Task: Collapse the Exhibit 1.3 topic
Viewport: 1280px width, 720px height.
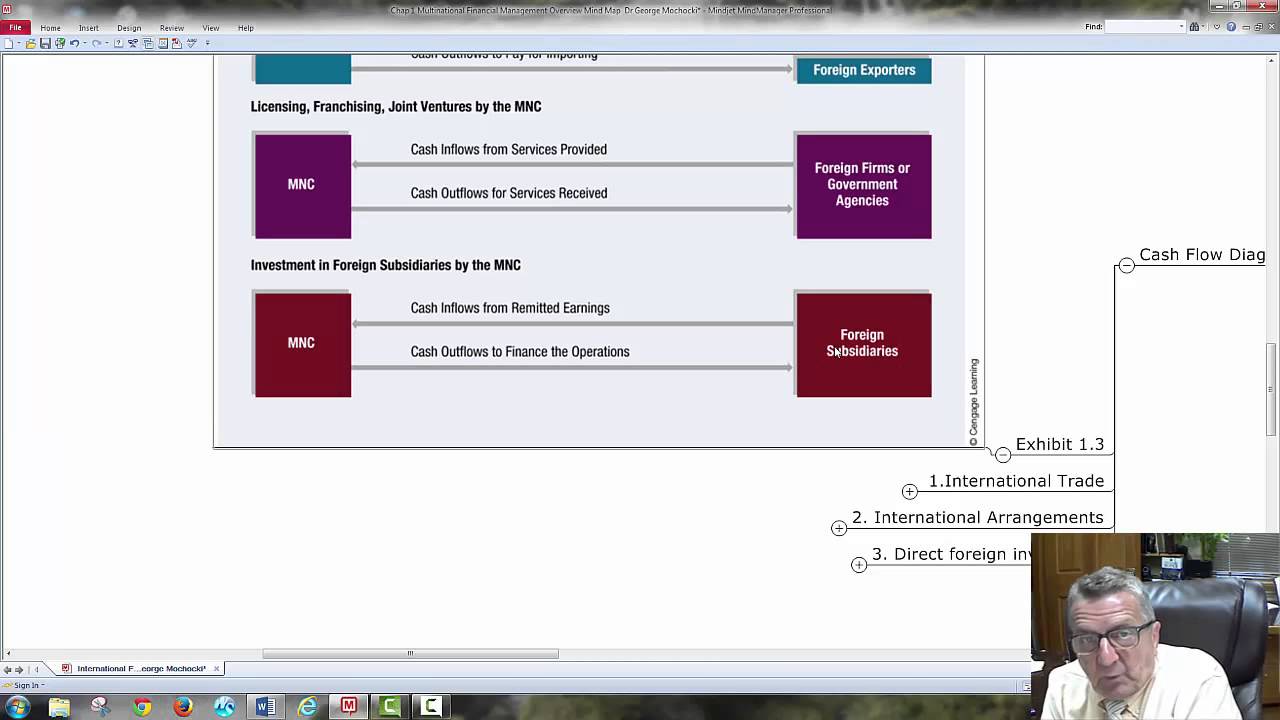Action: 1003,455
